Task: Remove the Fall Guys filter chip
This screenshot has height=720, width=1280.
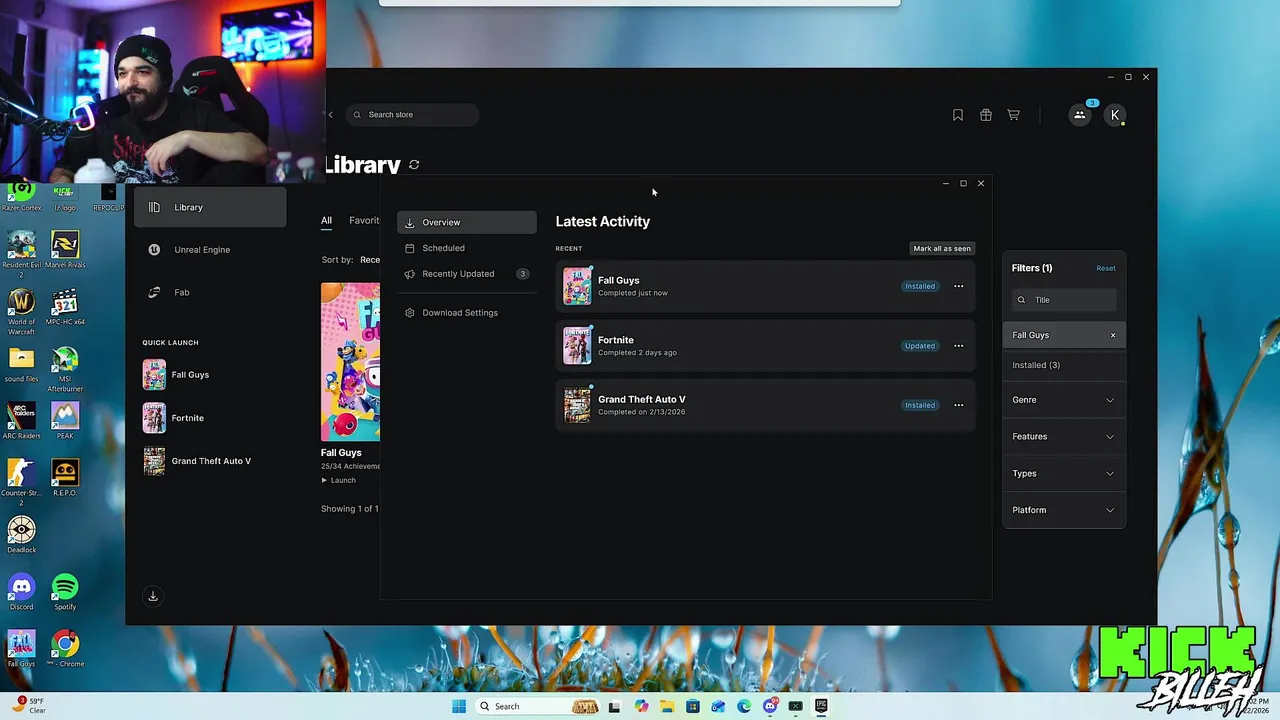Action: tap(1113, 335)
